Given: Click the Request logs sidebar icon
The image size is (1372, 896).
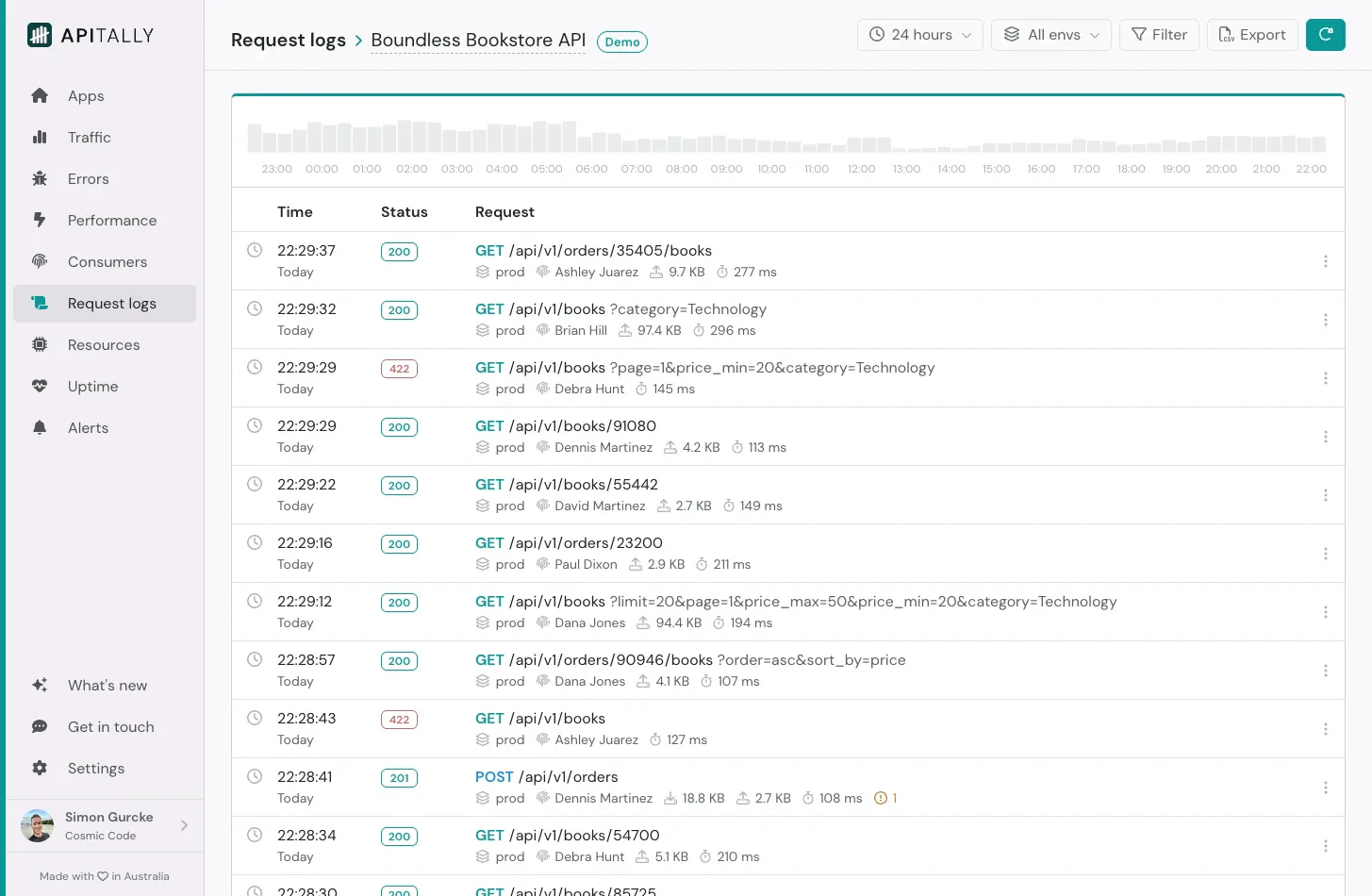Looking at the screenshot, I should [x=40, y=303].
